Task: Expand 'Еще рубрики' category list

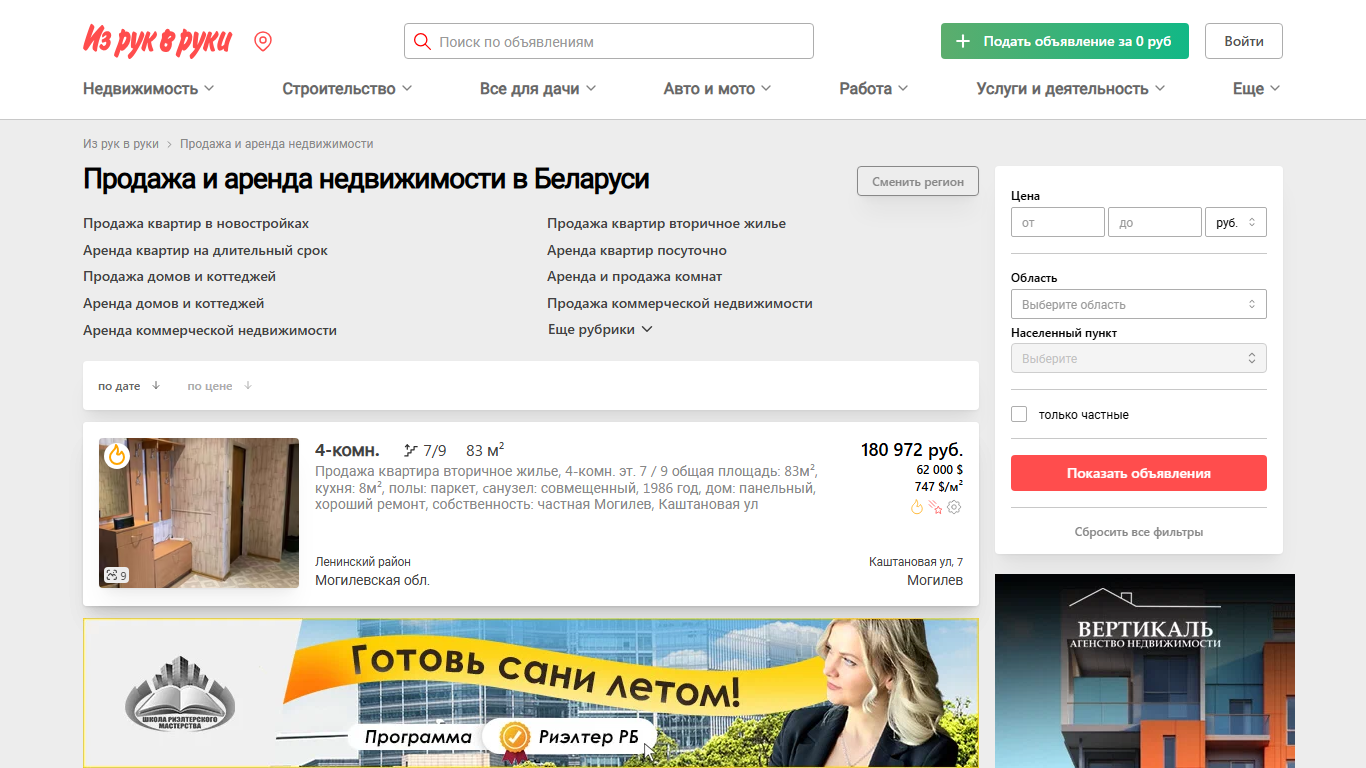Action: click(600, 329)
